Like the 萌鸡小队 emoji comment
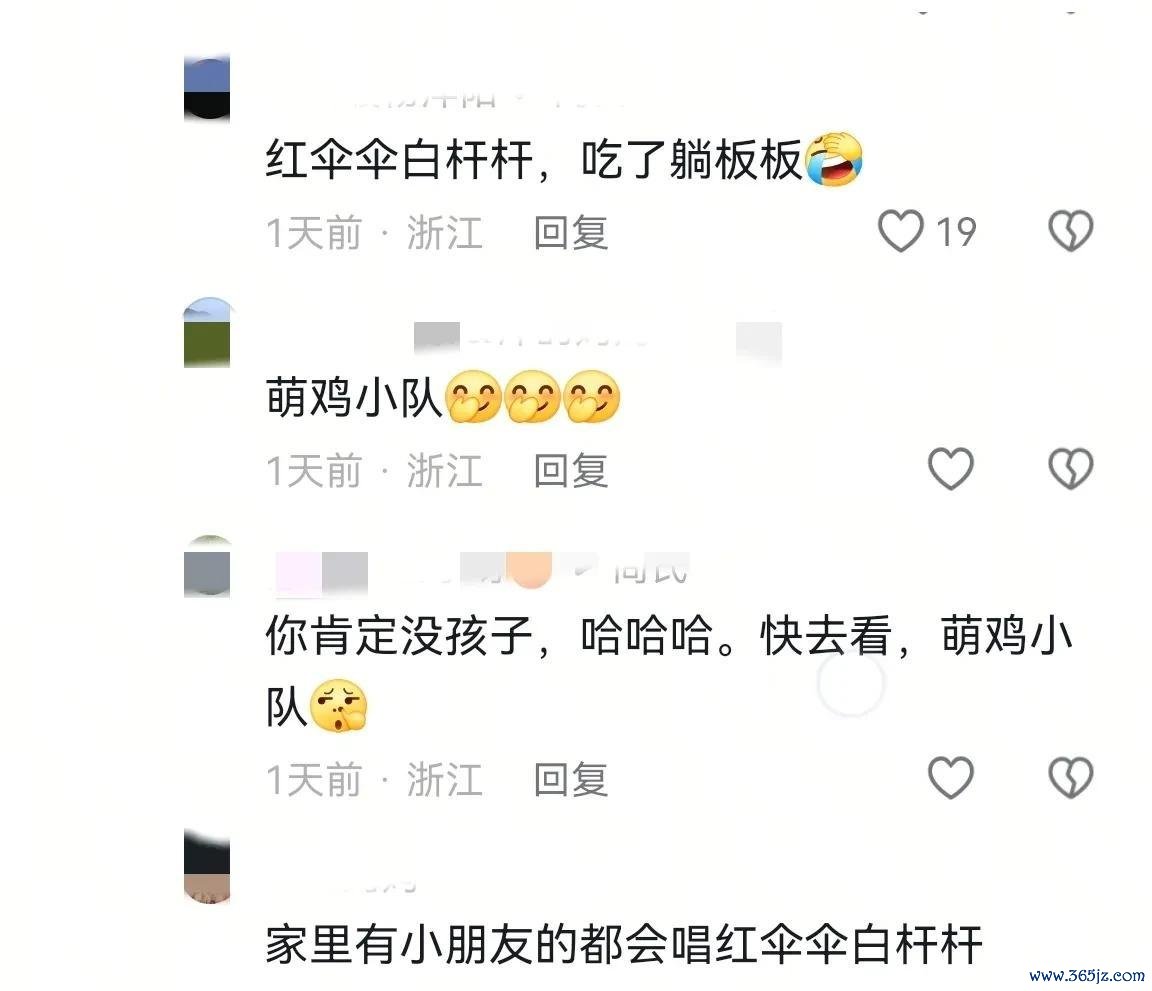 pos(951,469)
